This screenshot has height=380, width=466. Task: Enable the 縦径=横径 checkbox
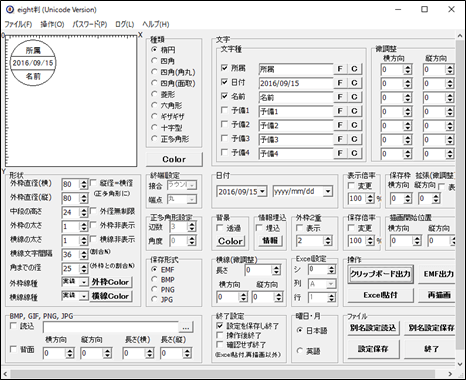click(93, 183)
